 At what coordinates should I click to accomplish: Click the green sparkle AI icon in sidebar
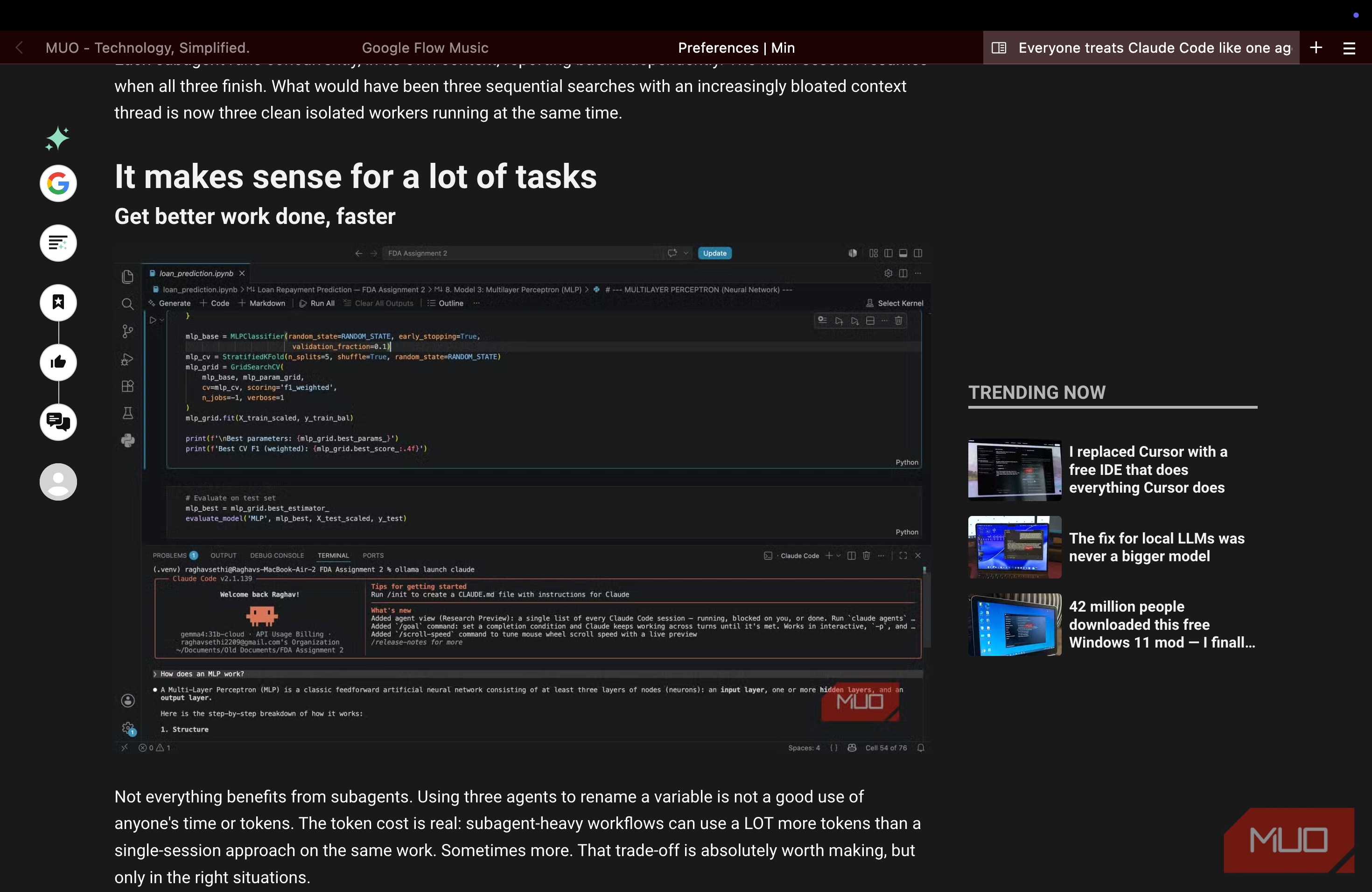[x=58, y=138]
